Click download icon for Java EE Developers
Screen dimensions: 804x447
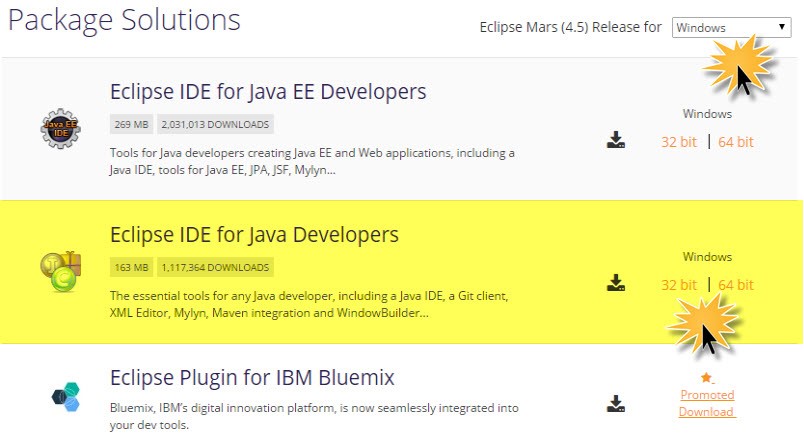click(616, 140)
